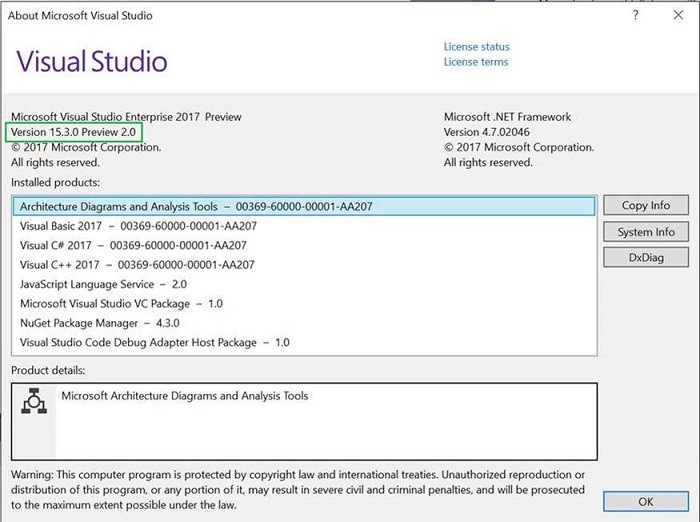The width and height of the screenshot is (700, 522).
Task: Click the Architecture Diagrams product details icon
Action: click(x=34, y=401)
